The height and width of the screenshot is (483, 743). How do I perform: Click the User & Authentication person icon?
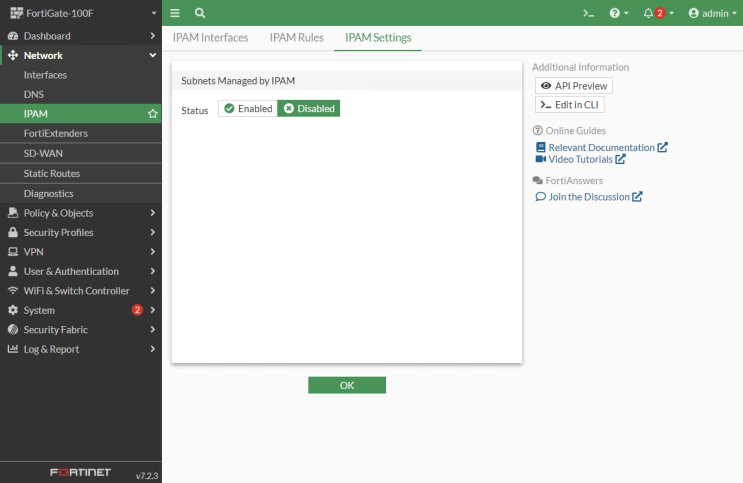pyautogui.click(x=13, y=271)
